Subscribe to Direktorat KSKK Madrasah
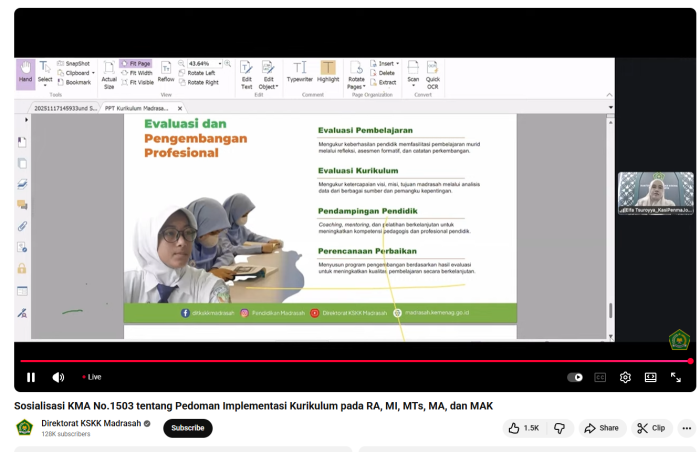This screenshot has width=700, height=452. point(187,428)
